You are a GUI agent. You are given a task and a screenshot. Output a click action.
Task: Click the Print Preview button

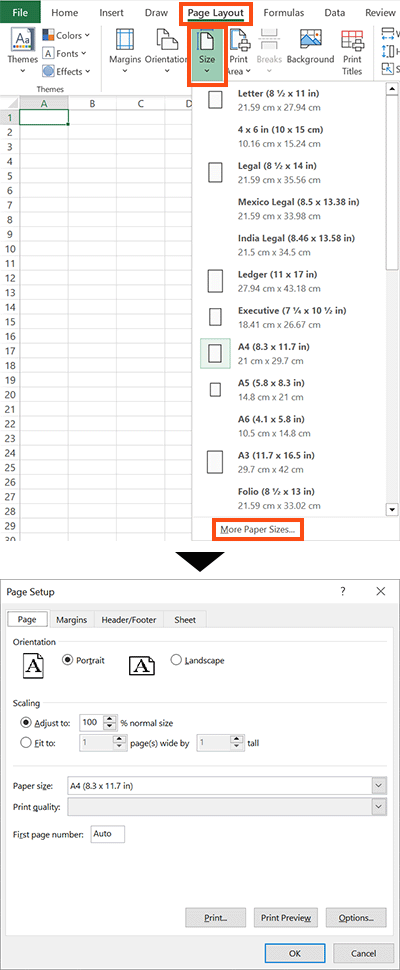[286, 918]
